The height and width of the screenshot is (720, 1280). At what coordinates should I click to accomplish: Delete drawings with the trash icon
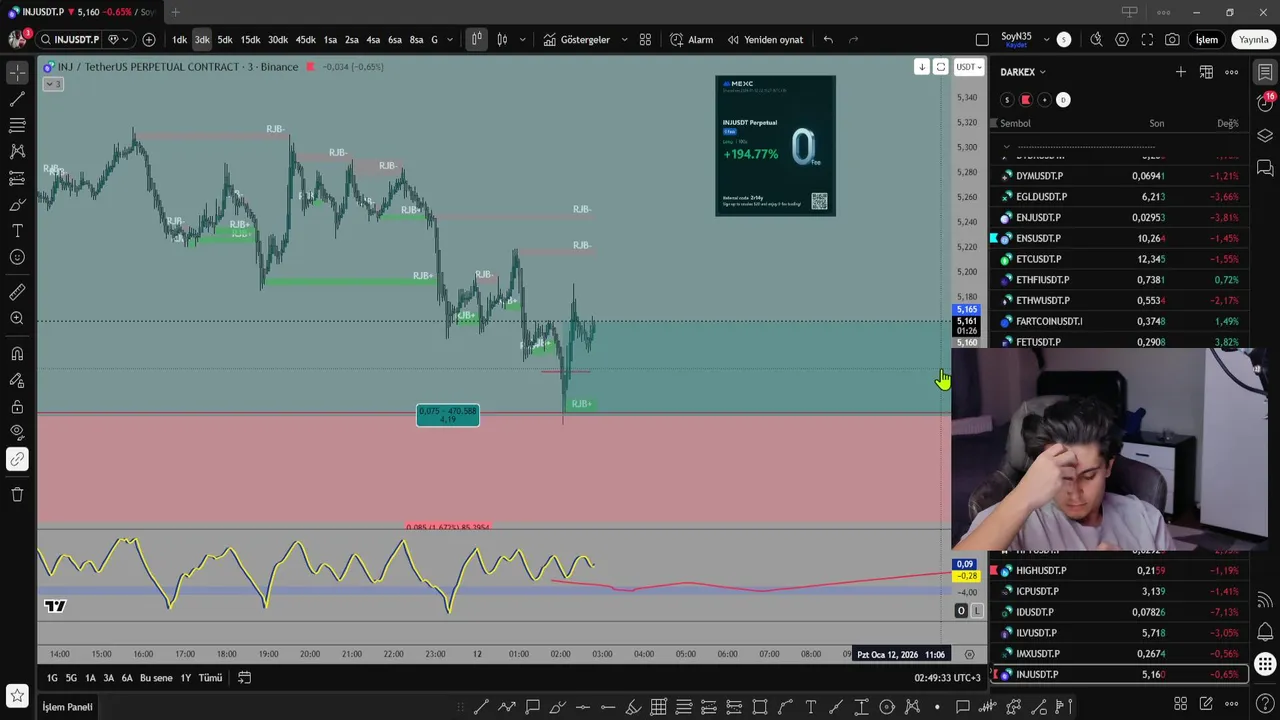(17, 494)
